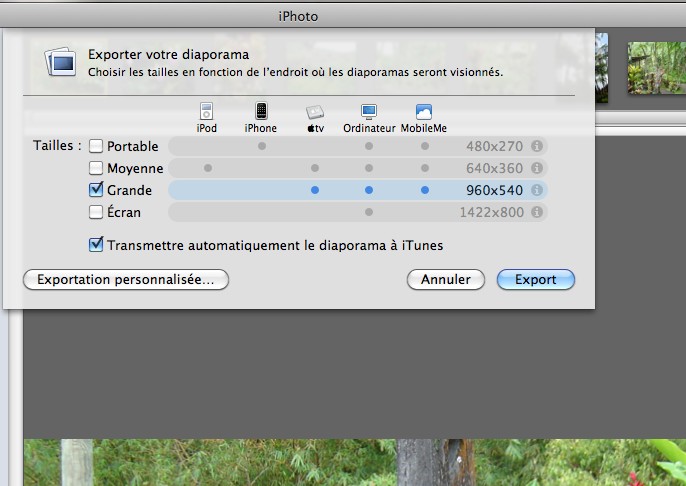
Task: Show info for 960x540 size
Action: (537, 190)
